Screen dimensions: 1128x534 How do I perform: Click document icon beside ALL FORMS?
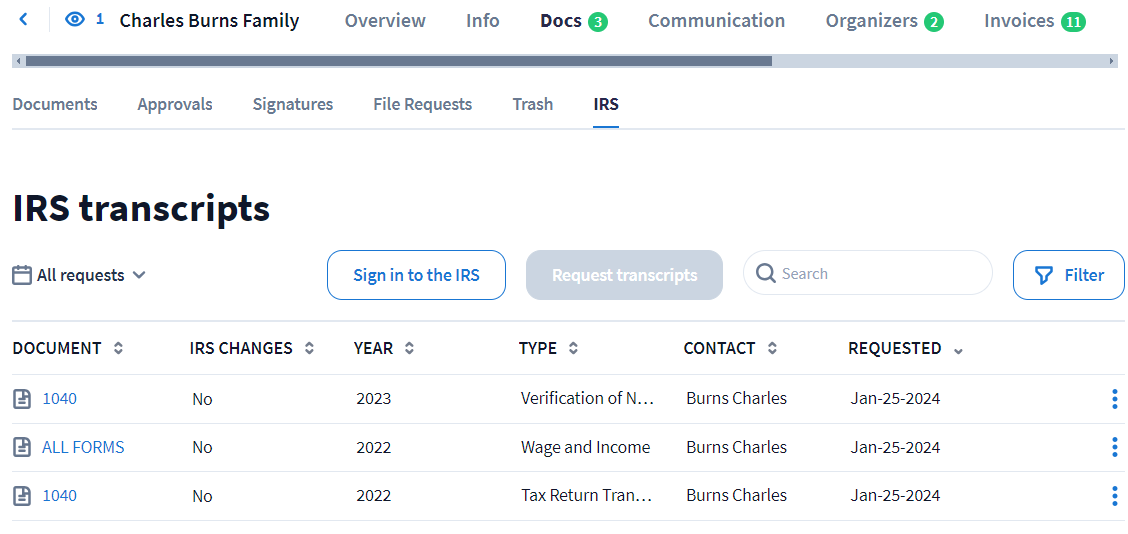point(22,447)
